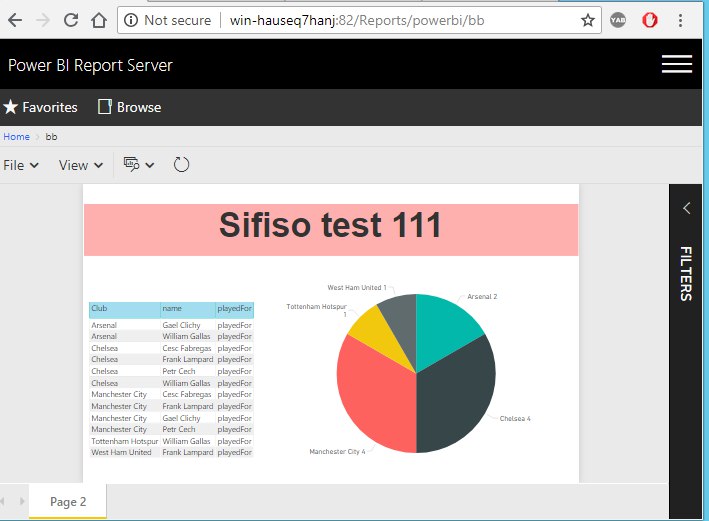The height and width of the screenshot is (521, 709).
Task: Click the 'Gael Clichy' cell in Arsenal row
Action: (181, 325)
